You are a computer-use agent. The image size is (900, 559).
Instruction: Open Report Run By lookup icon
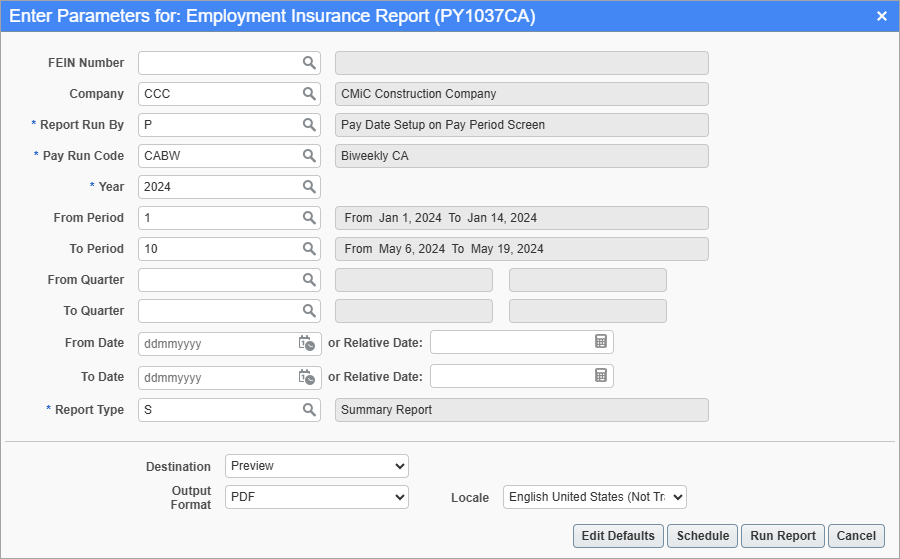pos(309,125)
